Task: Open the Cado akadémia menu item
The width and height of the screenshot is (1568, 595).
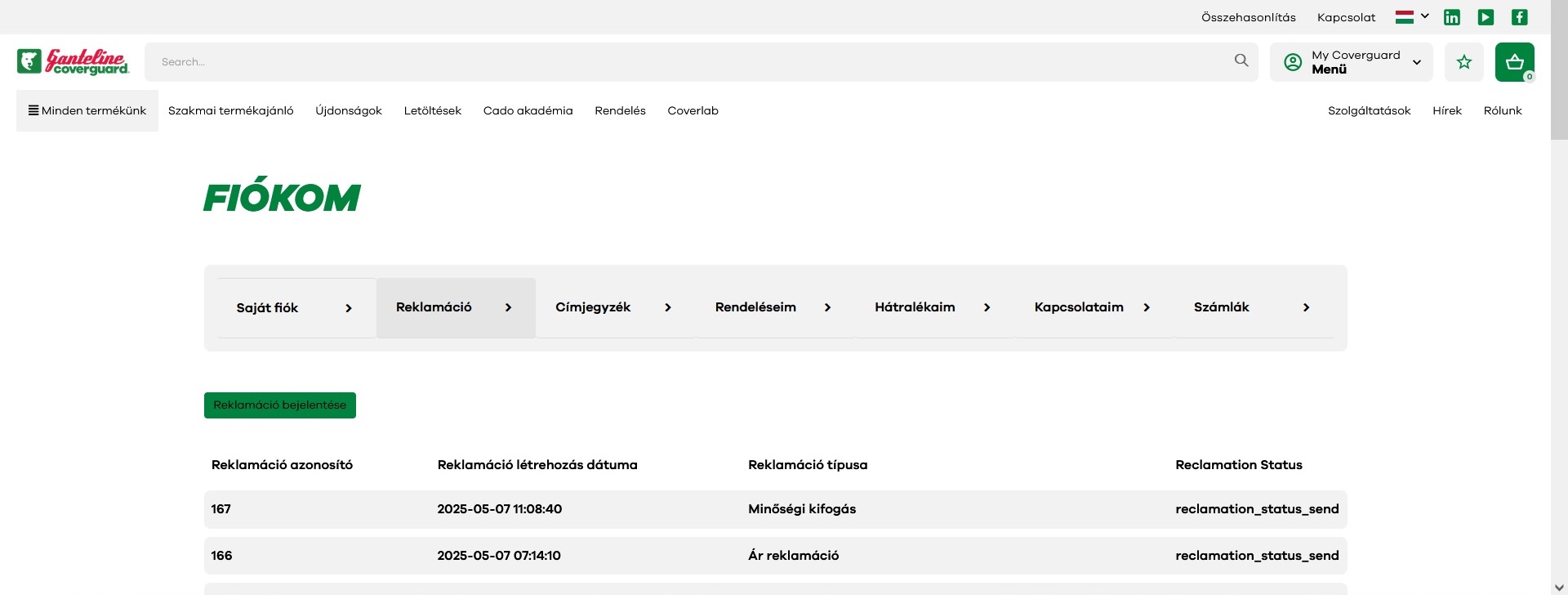Action: coord(528,111)
